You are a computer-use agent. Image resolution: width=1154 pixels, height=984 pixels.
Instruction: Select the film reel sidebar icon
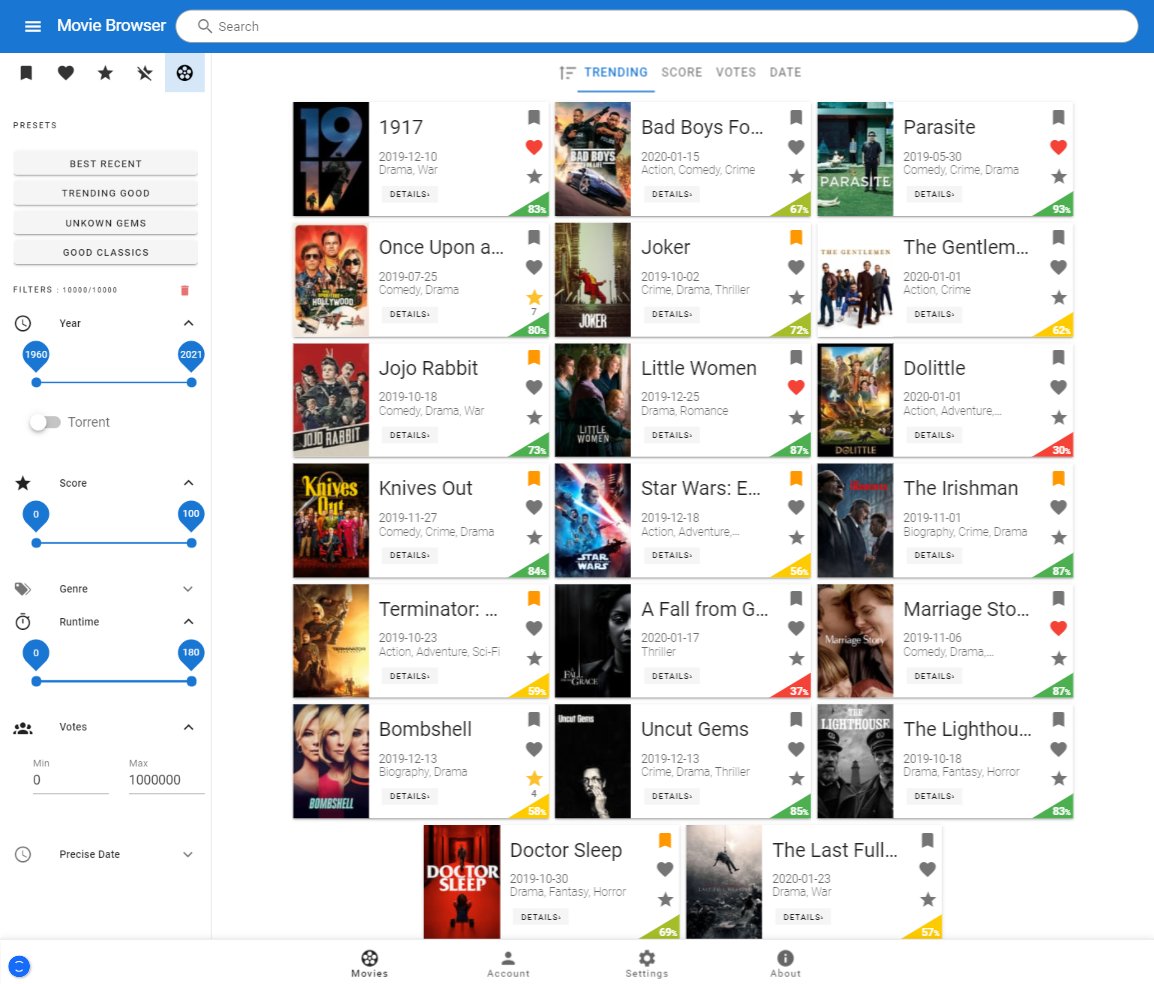[x=185, y=73]
